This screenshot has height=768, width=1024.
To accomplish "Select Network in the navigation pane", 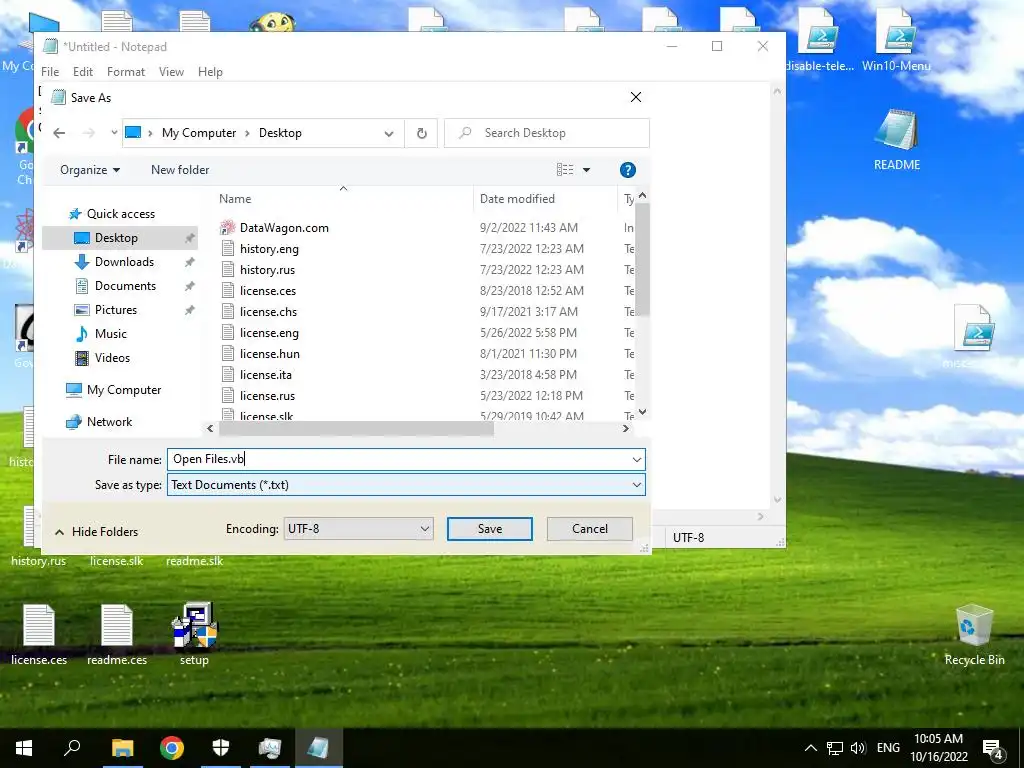I will [x=109, y=422].
